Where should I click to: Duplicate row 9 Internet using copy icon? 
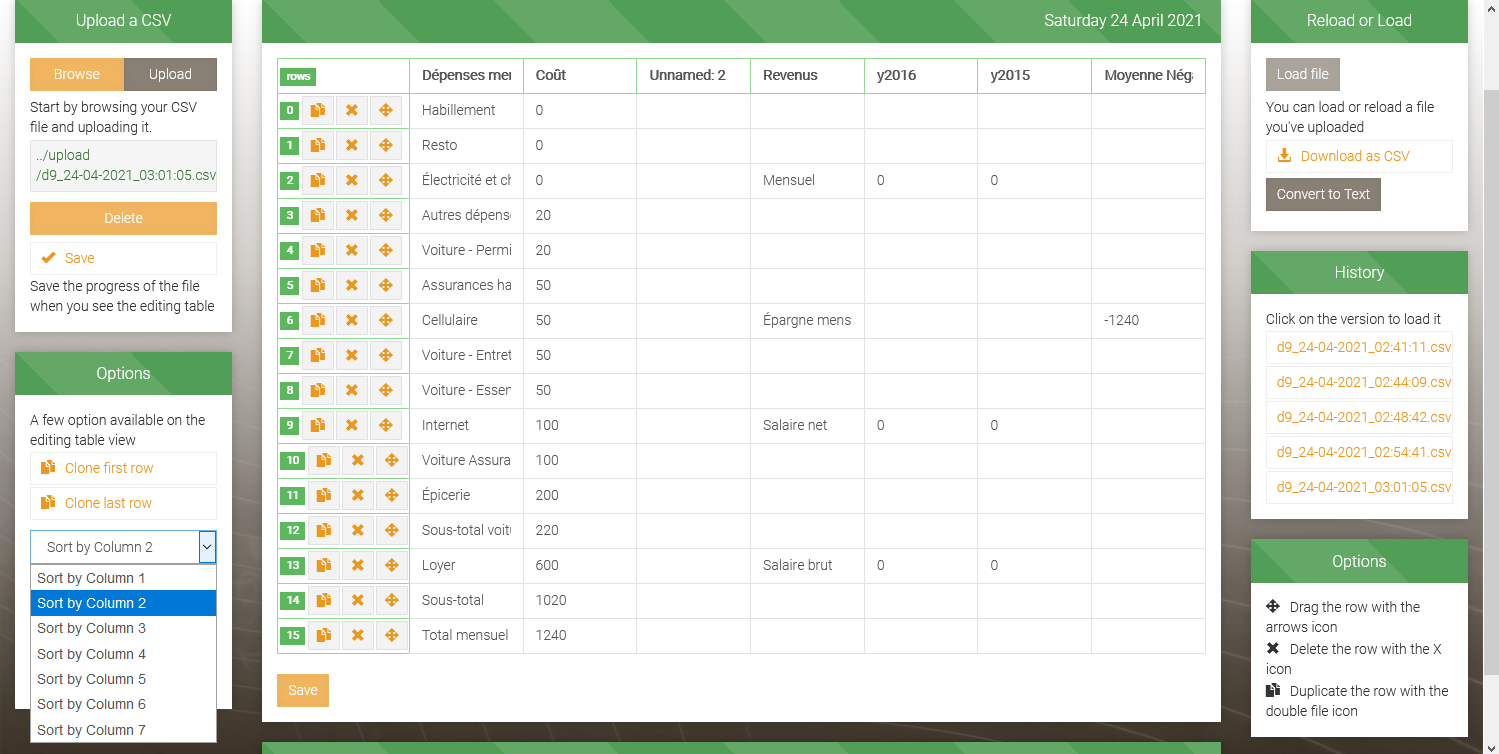[318, 426]
